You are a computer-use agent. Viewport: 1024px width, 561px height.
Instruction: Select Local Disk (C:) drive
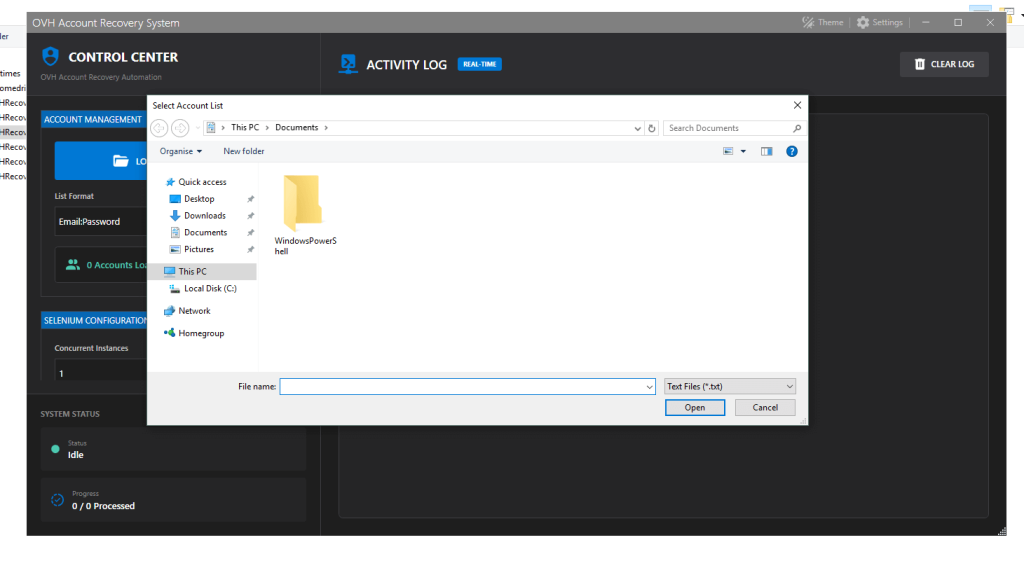[209, 288]
